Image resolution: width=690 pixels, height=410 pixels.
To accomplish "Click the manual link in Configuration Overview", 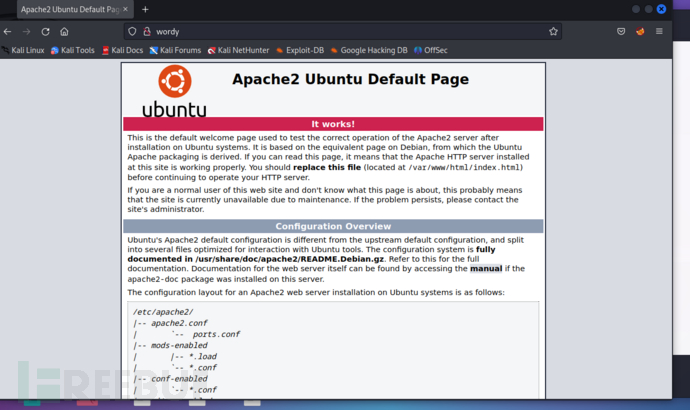I will pos(486,268).
